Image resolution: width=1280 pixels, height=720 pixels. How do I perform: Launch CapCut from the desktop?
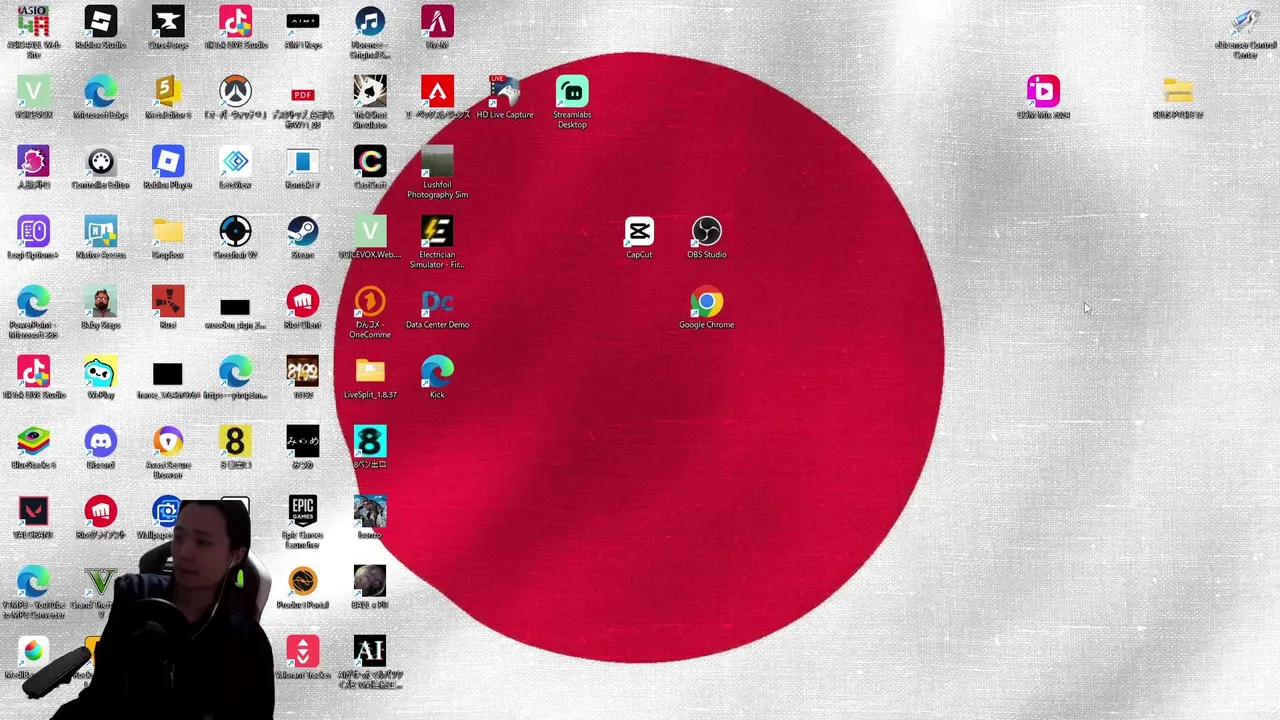click(639, 232)
